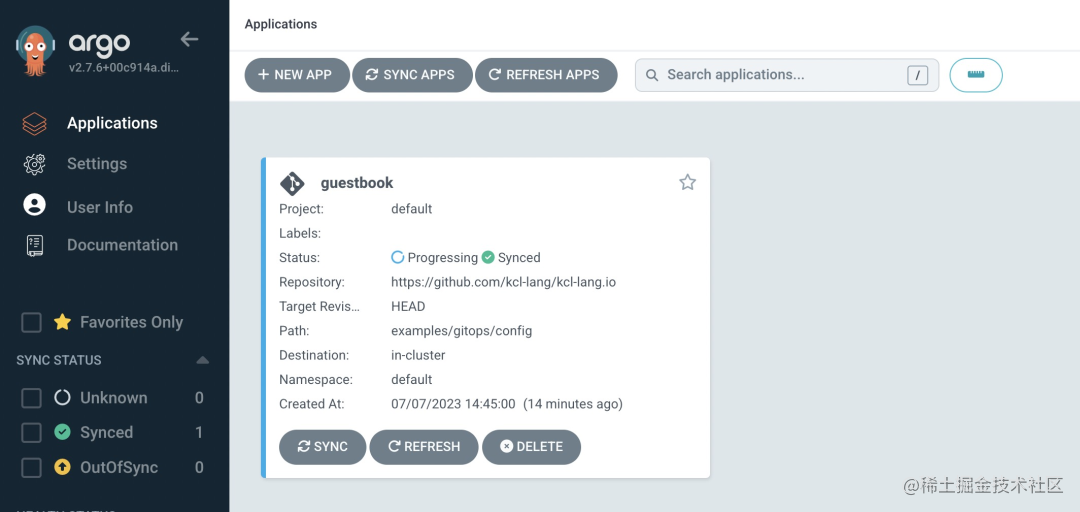The height and width of the screenshot is (512, 1080).
Task: Open the Settings menu item
Action: click(97, 164)
